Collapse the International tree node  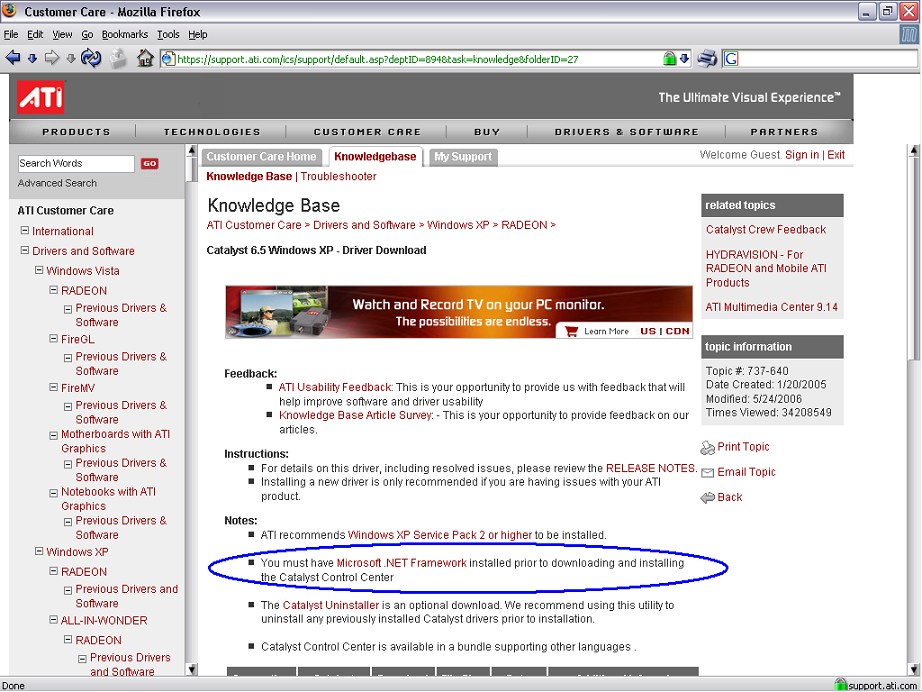coord(25,230)
